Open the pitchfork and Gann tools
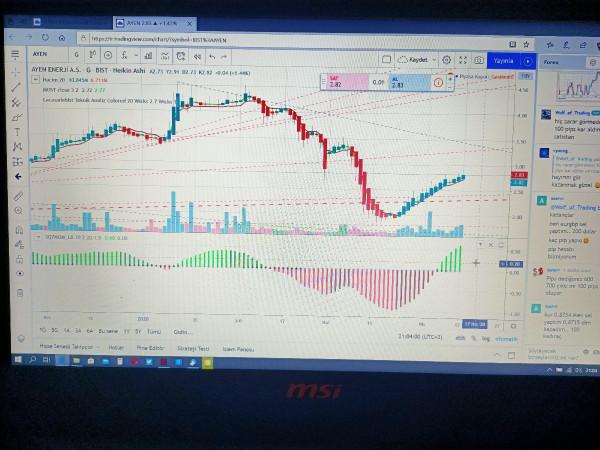This screenshot has width=600, height=450. point(16,103)
